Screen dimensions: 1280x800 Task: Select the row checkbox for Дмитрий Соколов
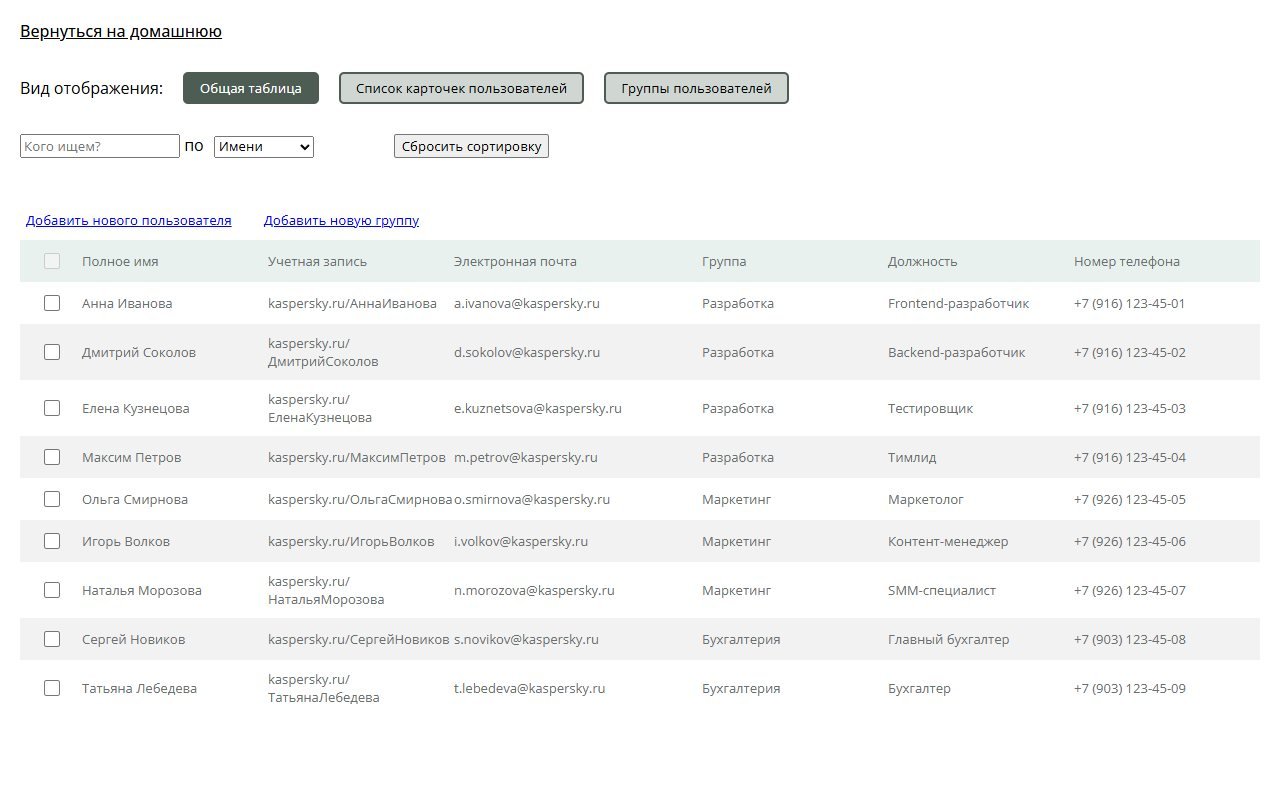tap(52, 352)
